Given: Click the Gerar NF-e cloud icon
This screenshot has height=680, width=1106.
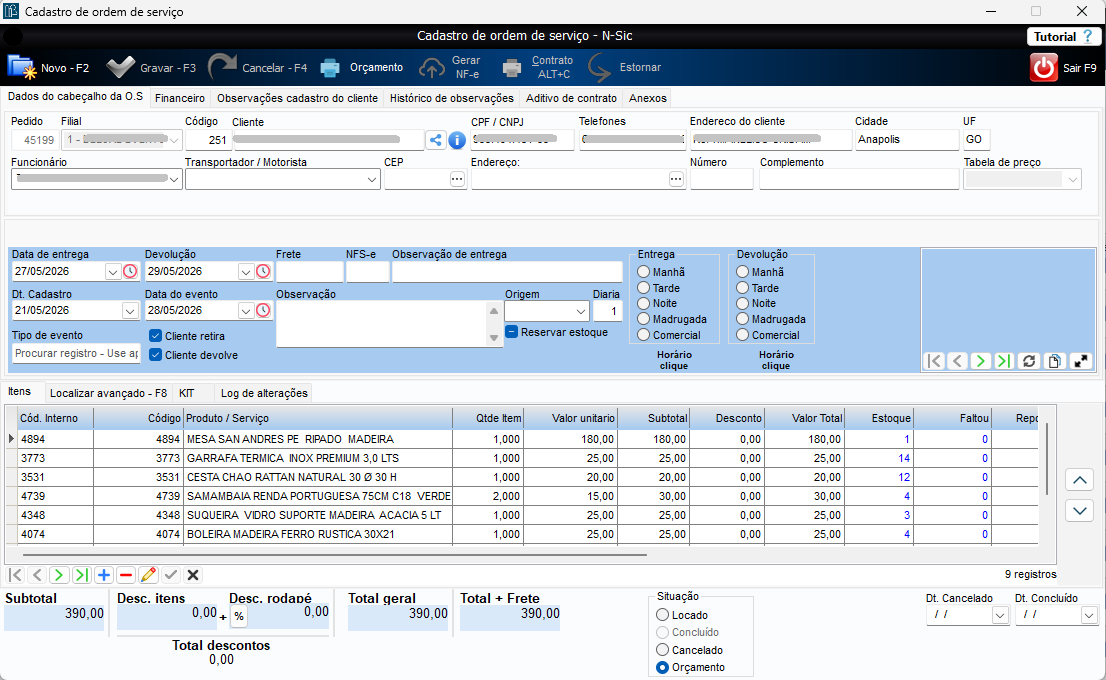Looking at the screenshot, I should point(432,68).
